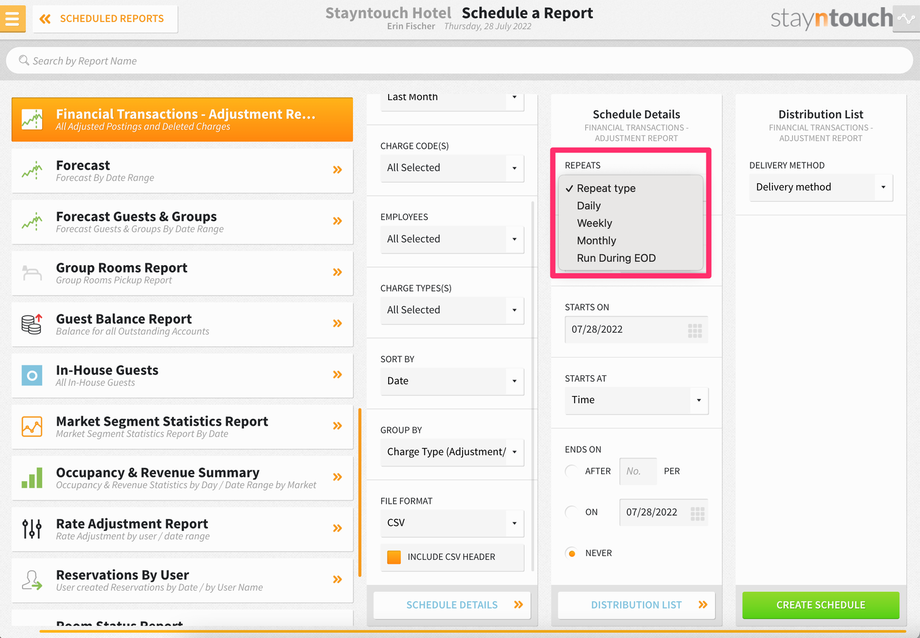Click the search magnifier icon

[23, 60]
